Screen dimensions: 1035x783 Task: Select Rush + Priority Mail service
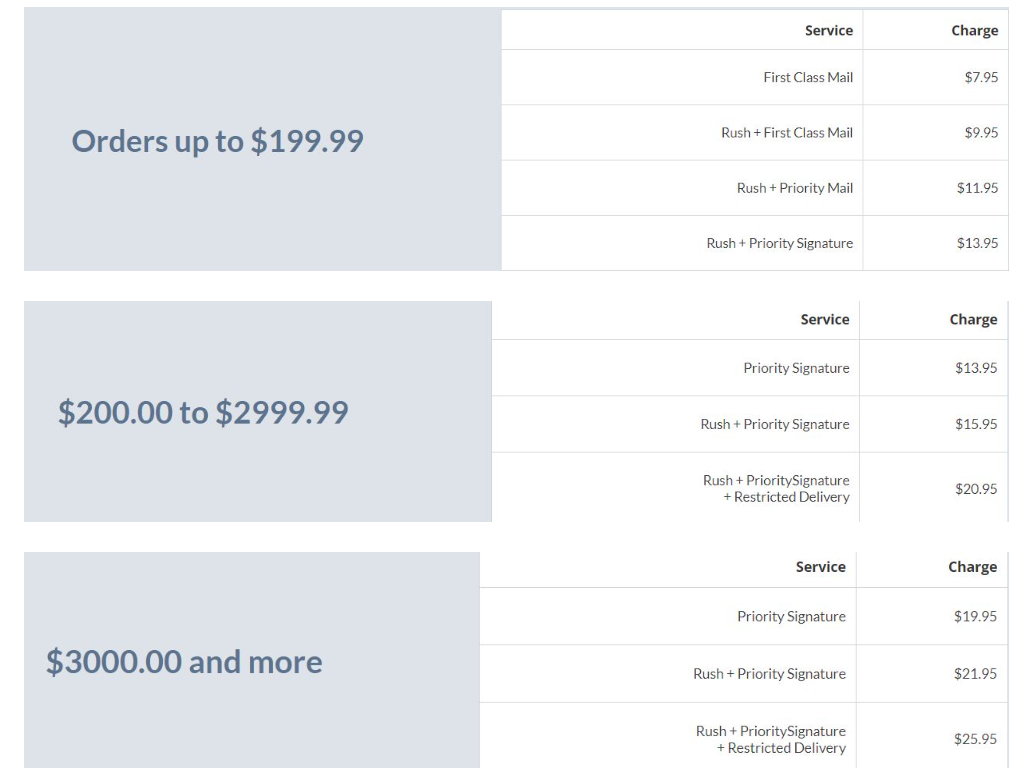point(795,188)
